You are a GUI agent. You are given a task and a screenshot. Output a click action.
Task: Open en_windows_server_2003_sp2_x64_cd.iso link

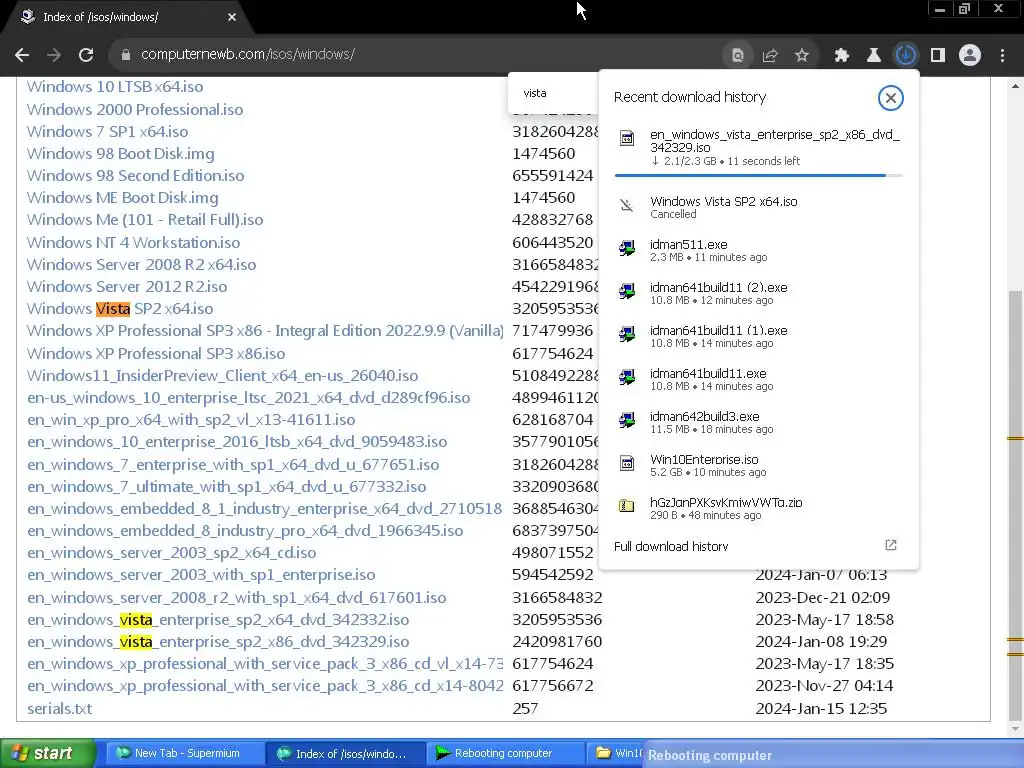coord(171,553)
